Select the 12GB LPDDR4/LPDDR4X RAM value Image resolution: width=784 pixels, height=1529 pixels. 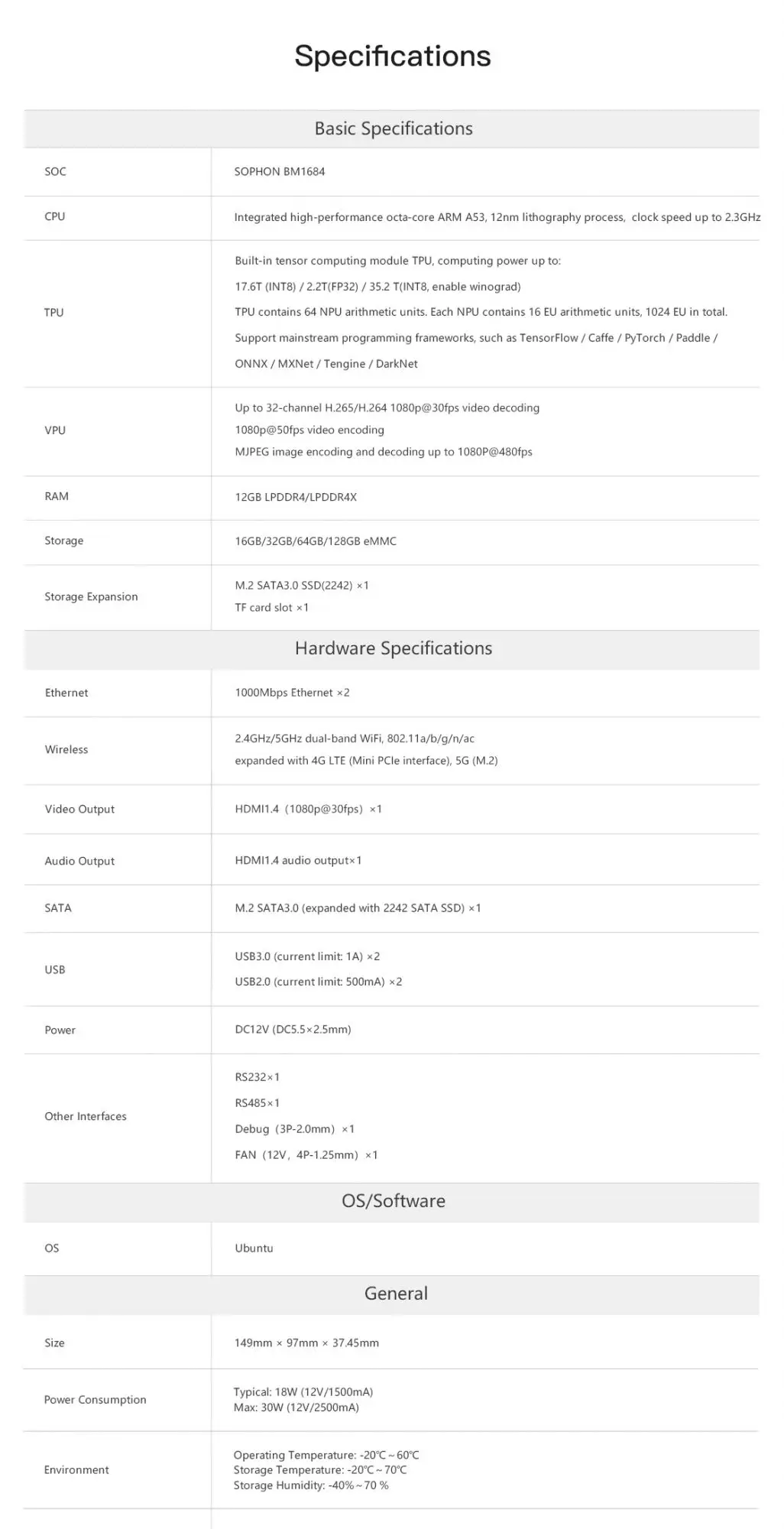(x=296, y=497)
